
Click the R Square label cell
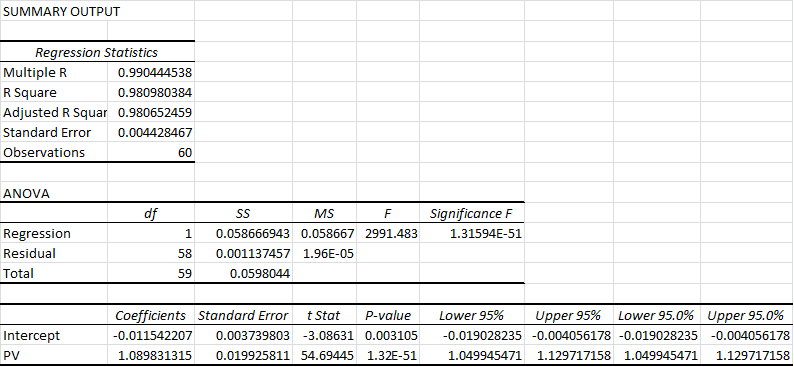pos(54,93)
